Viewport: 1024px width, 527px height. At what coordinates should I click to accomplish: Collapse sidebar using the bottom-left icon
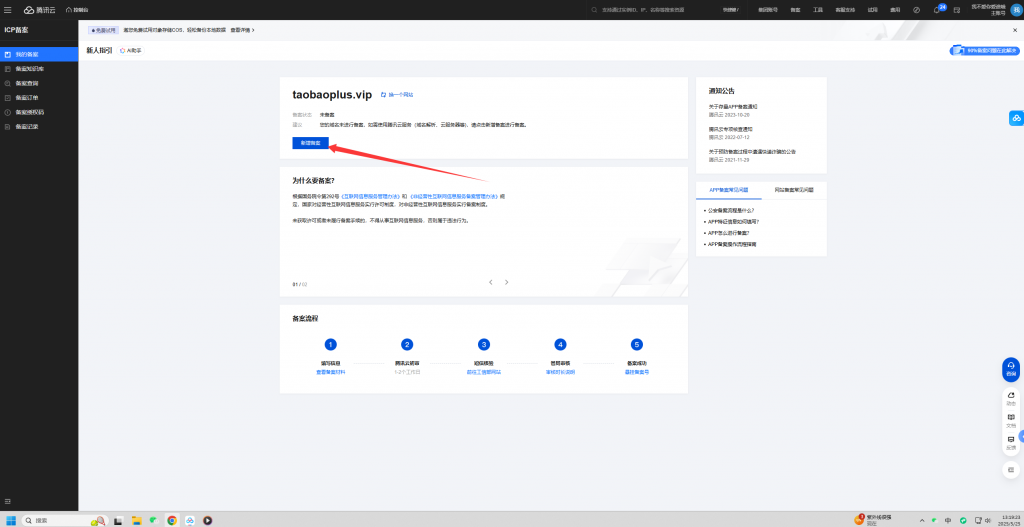click(x=8, y=501)
